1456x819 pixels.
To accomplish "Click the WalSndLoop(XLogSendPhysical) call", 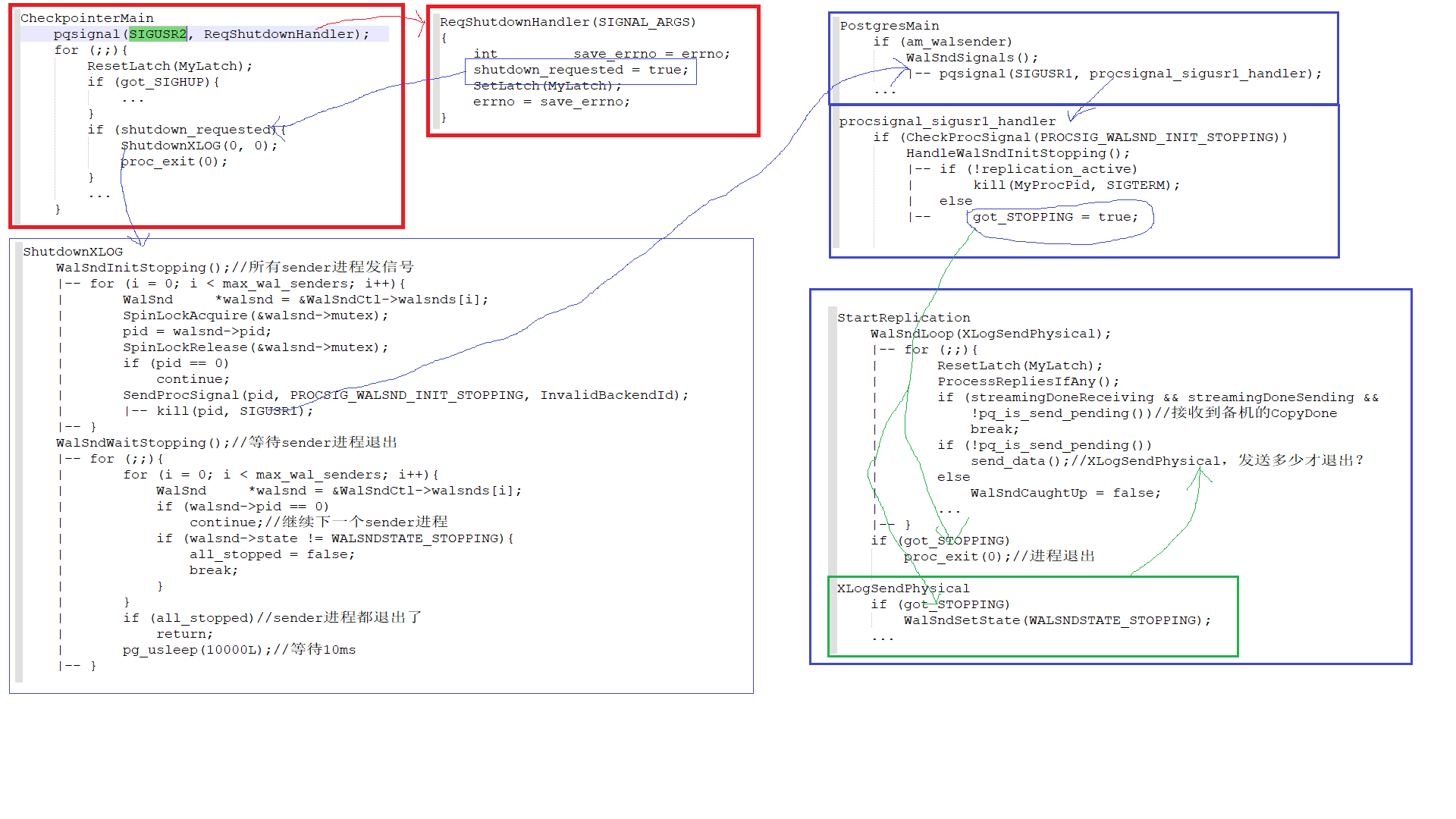I will tap(990, 334).
